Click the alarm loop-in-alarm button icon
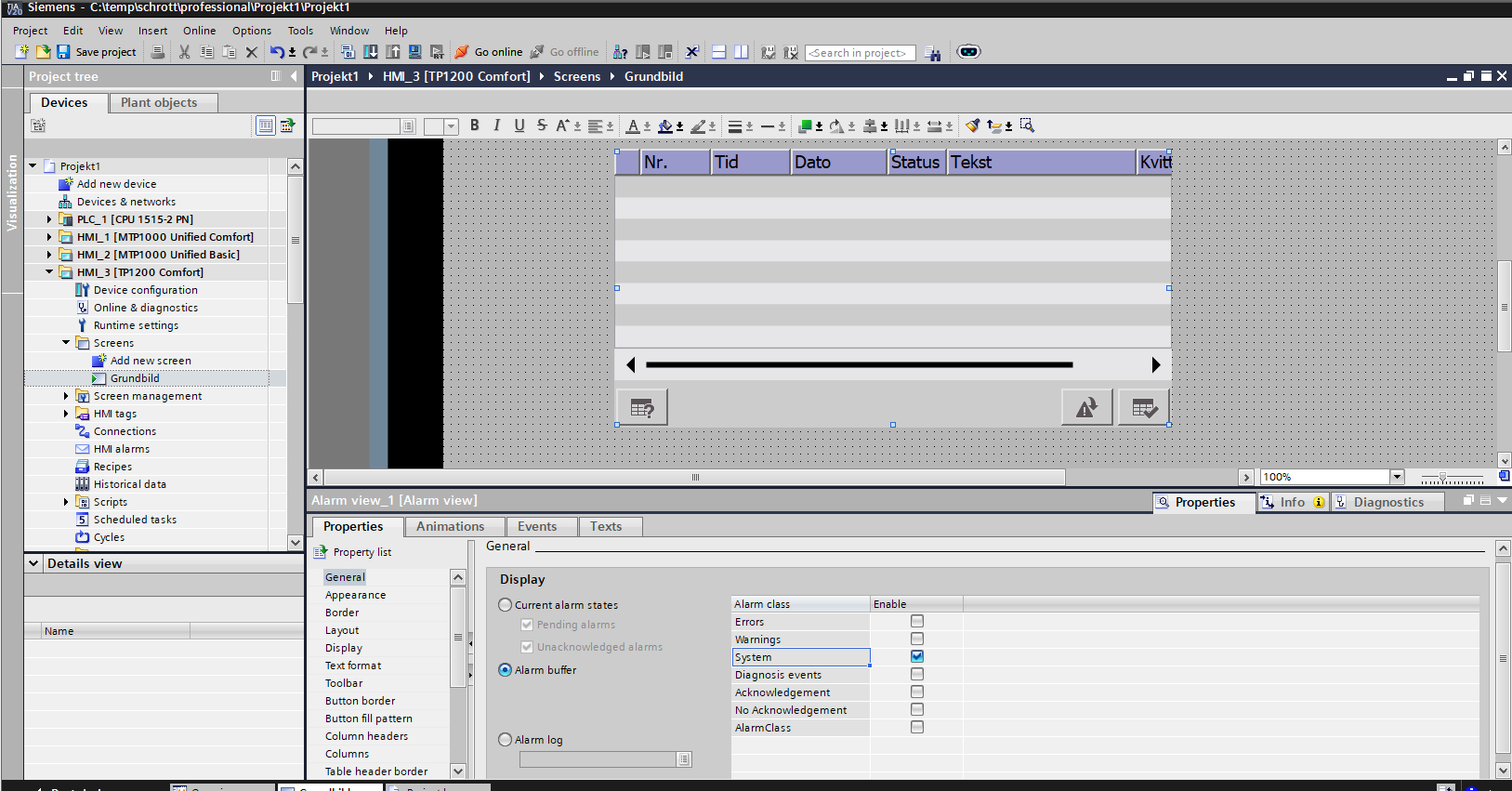 click(x=1086, y=407)
